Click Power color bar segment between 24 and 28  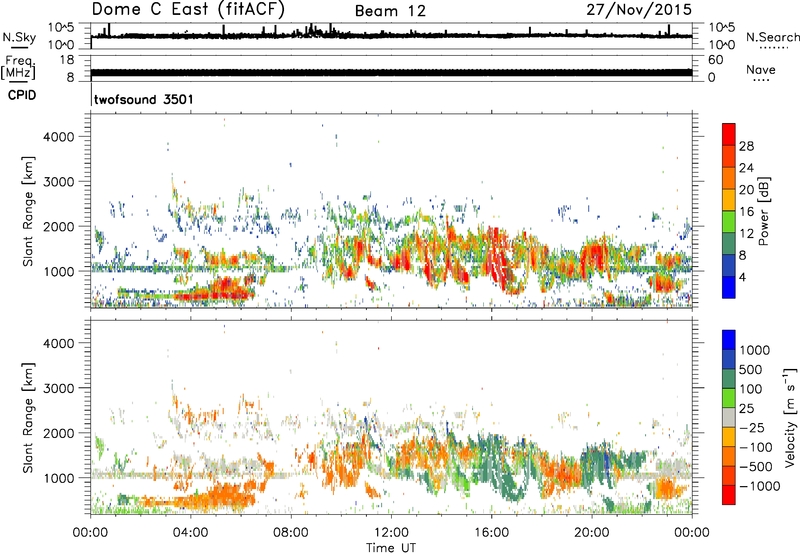tap(729, 156)
